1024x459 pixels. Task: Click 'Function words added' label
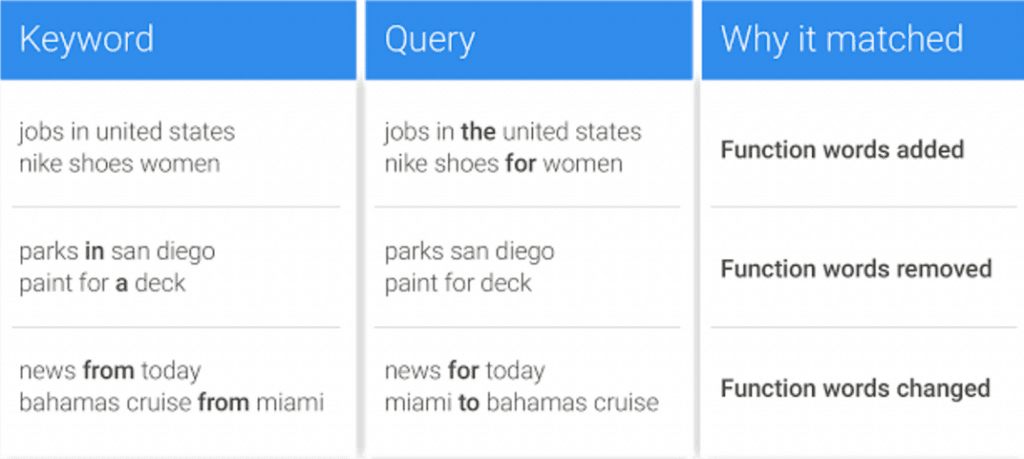[x=842, y=150]
